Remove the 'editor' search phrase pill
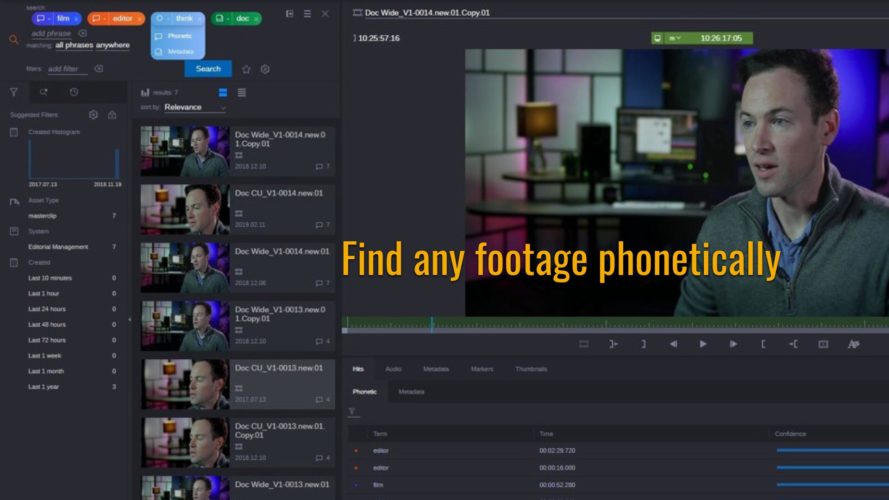The image size is (889, 500). point(139,19)
